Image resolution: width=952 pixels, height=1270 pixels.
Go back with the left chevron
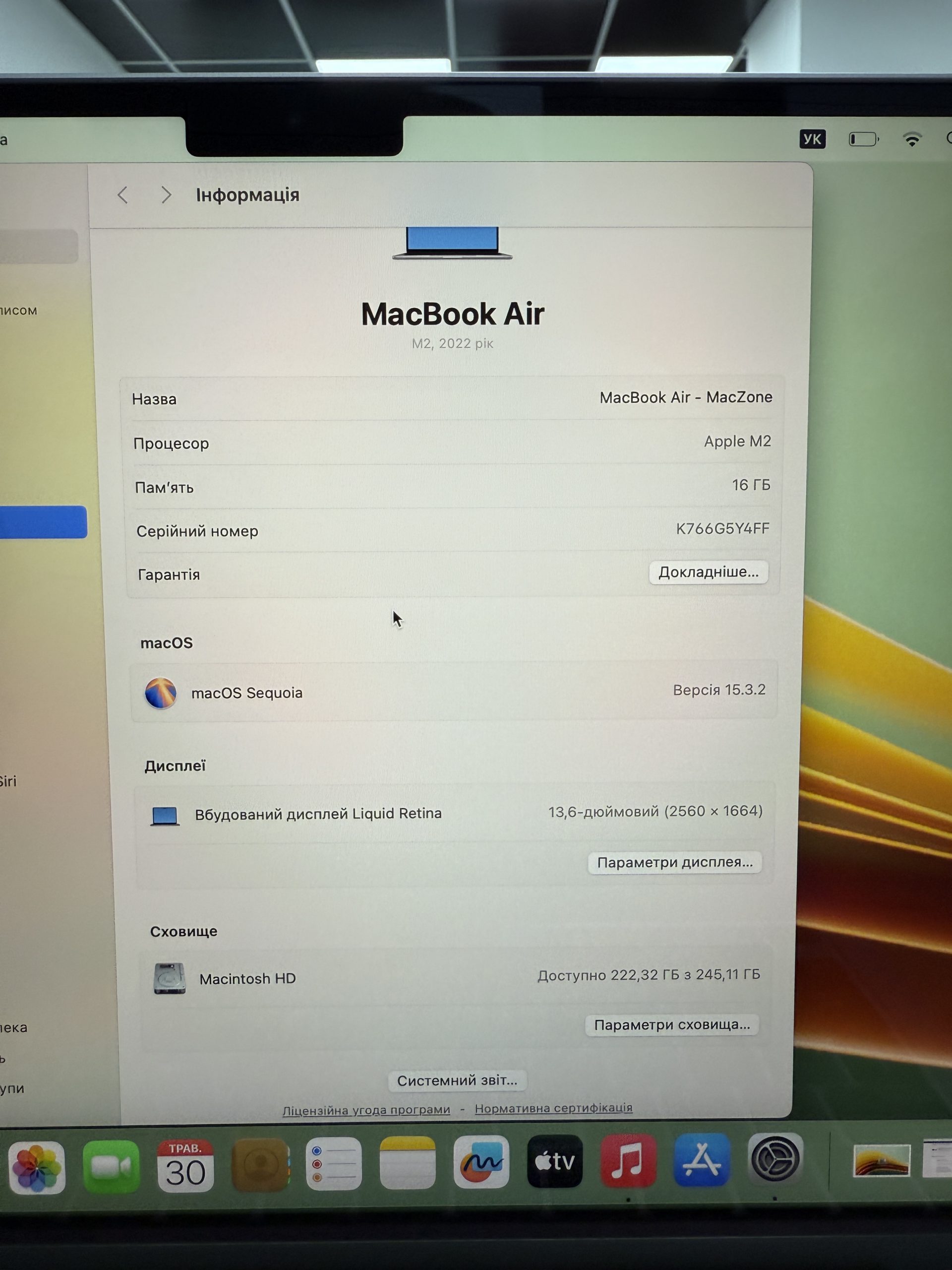tap(122, 195)
